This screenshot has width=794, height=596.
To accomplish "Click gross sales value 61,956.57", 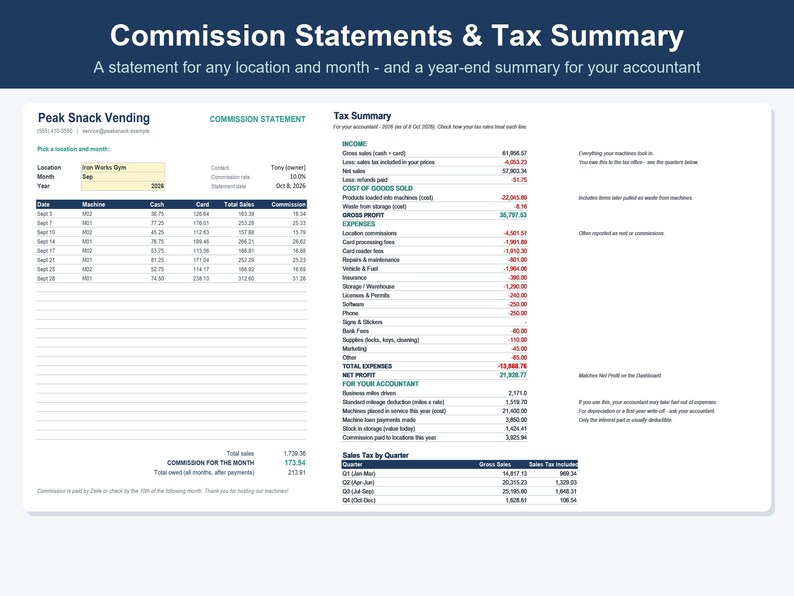I will point(514,153).
